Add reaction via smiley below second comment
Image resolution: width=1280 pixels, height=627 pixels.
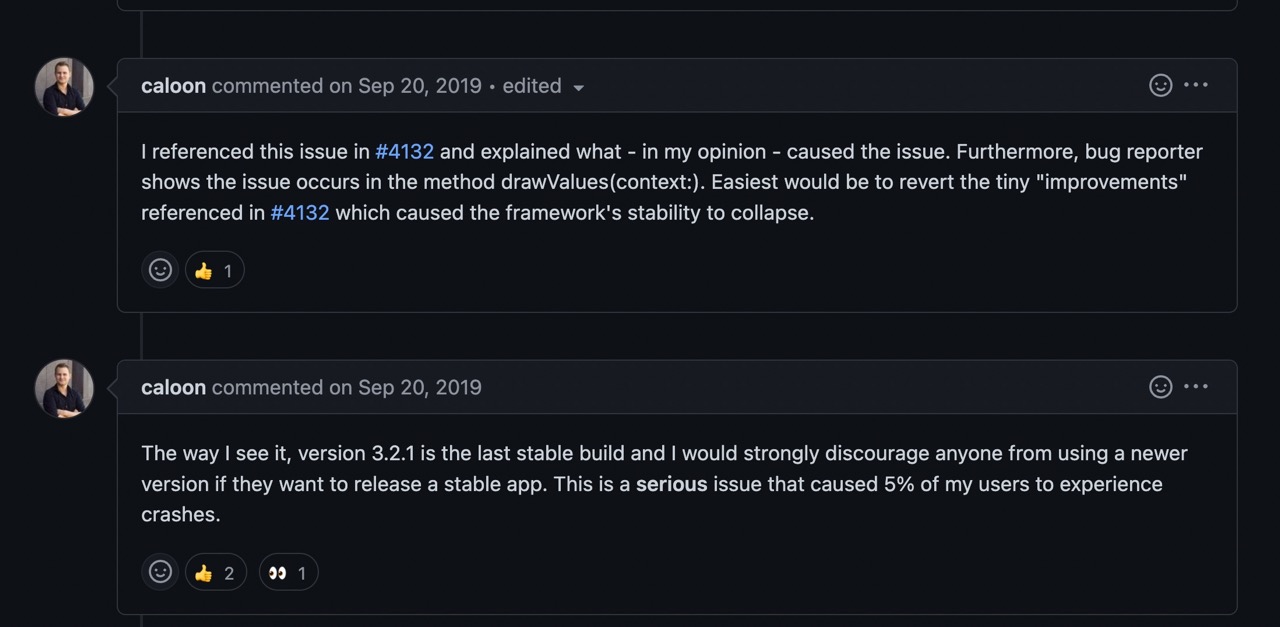coord(160,572)
